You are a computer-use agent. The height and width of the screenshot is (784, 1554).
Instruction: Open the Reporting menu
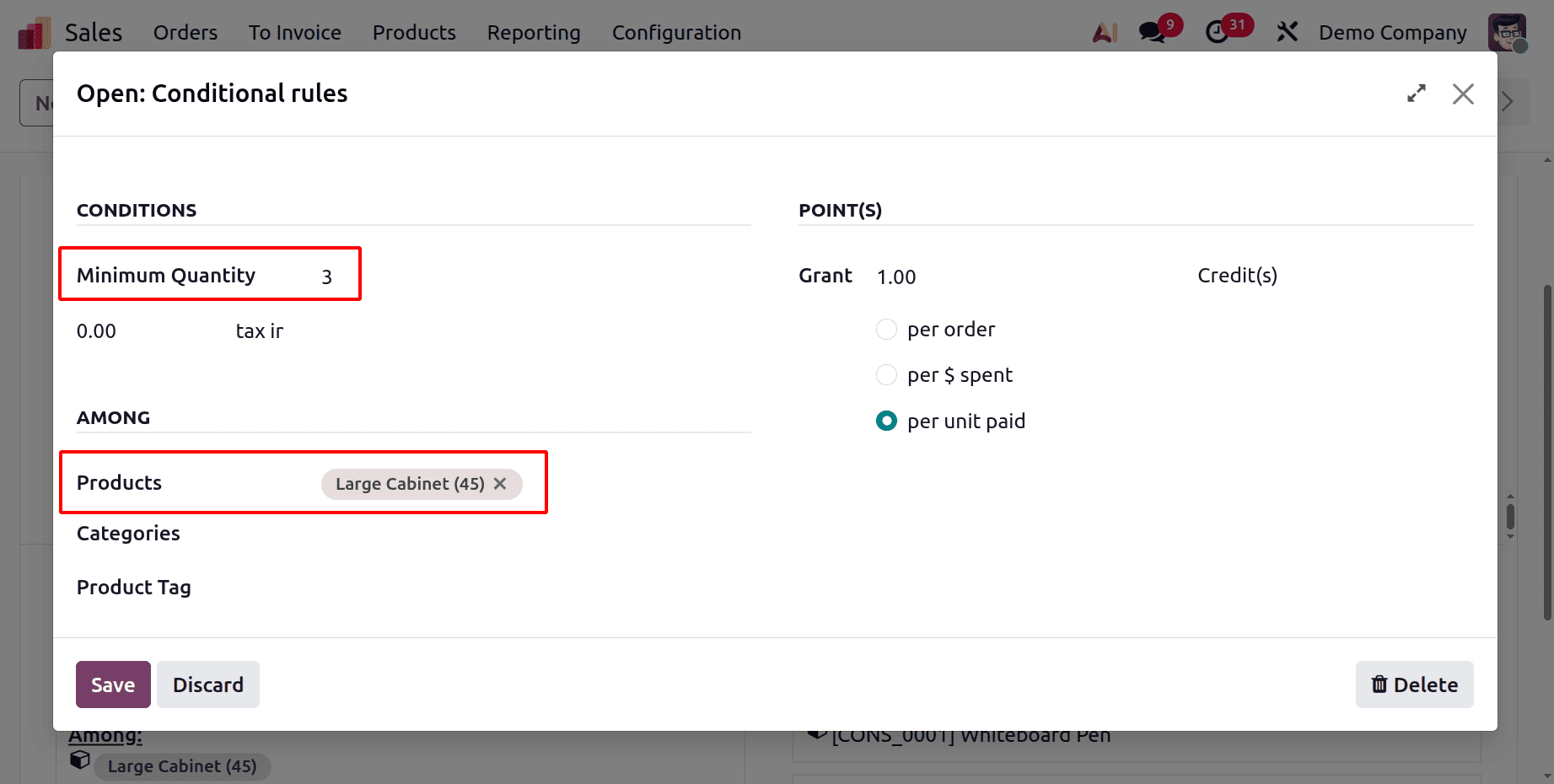pyautogui.click(x=533, y=32)
